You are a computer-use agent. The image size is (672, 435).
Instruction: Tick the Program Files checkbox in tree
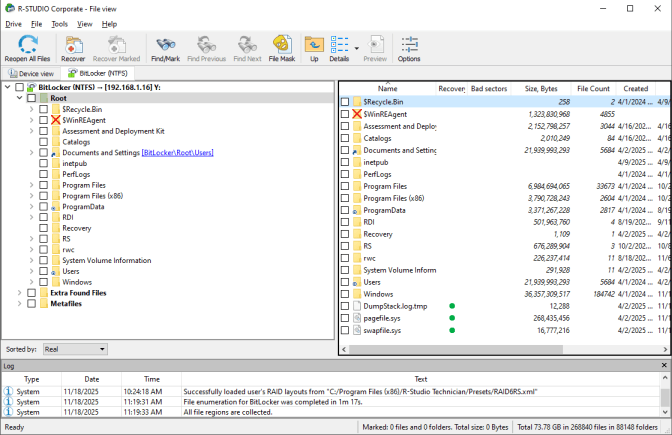43,185
